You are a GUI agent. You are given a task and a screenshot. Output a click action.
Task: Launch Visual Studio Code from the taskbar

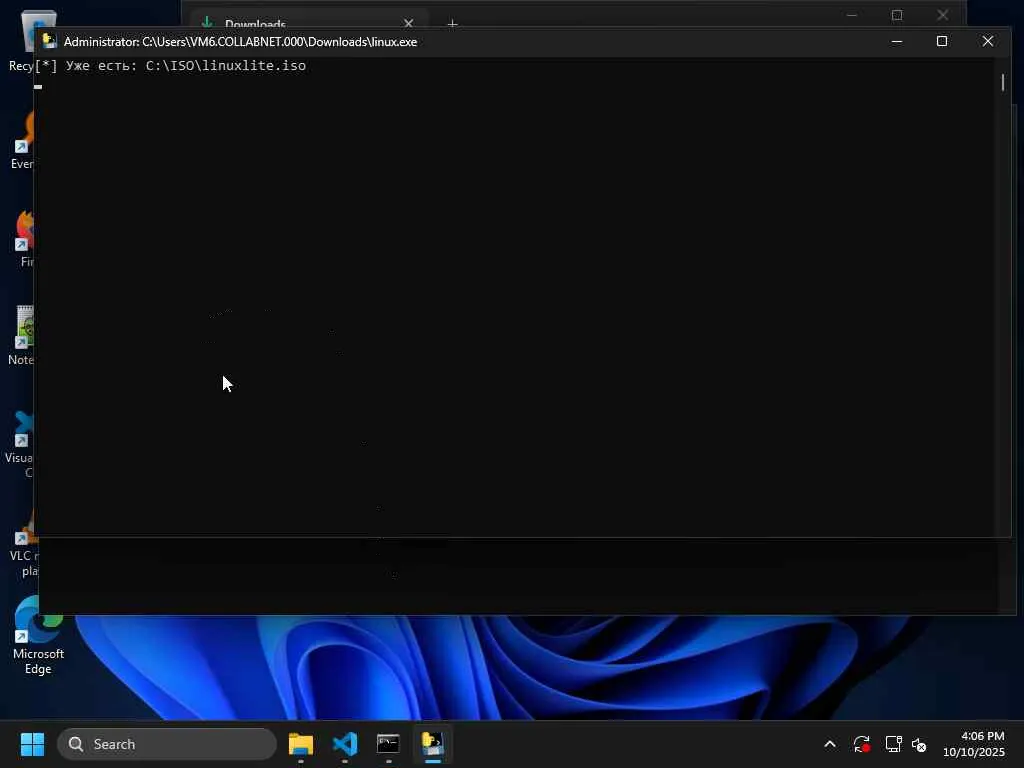[x=345, y=744]
